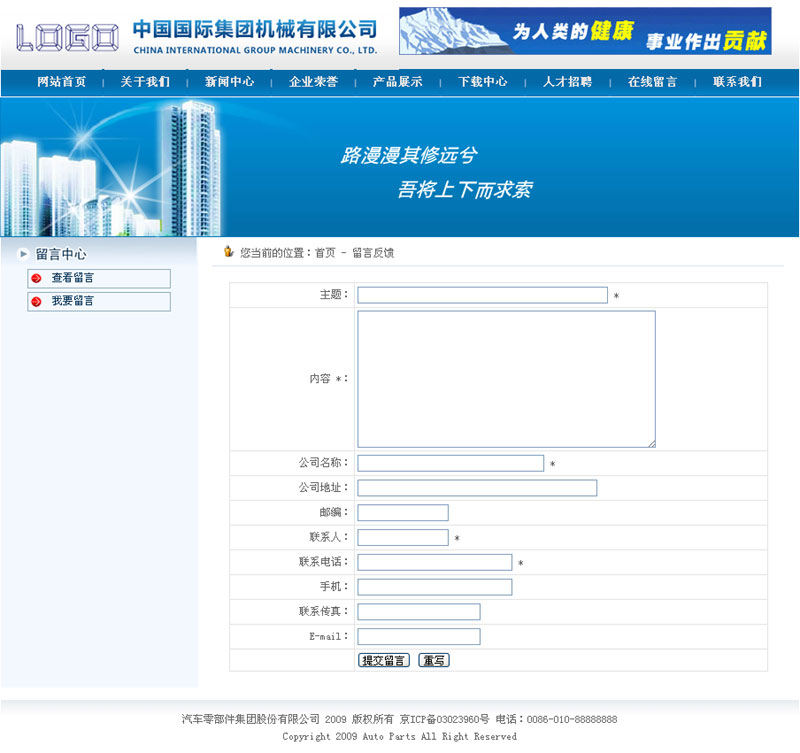Image resolution: width=800 pixels, height=753 pixels.
Task: Click the 邮编 input field
Action: coord(403,513)
